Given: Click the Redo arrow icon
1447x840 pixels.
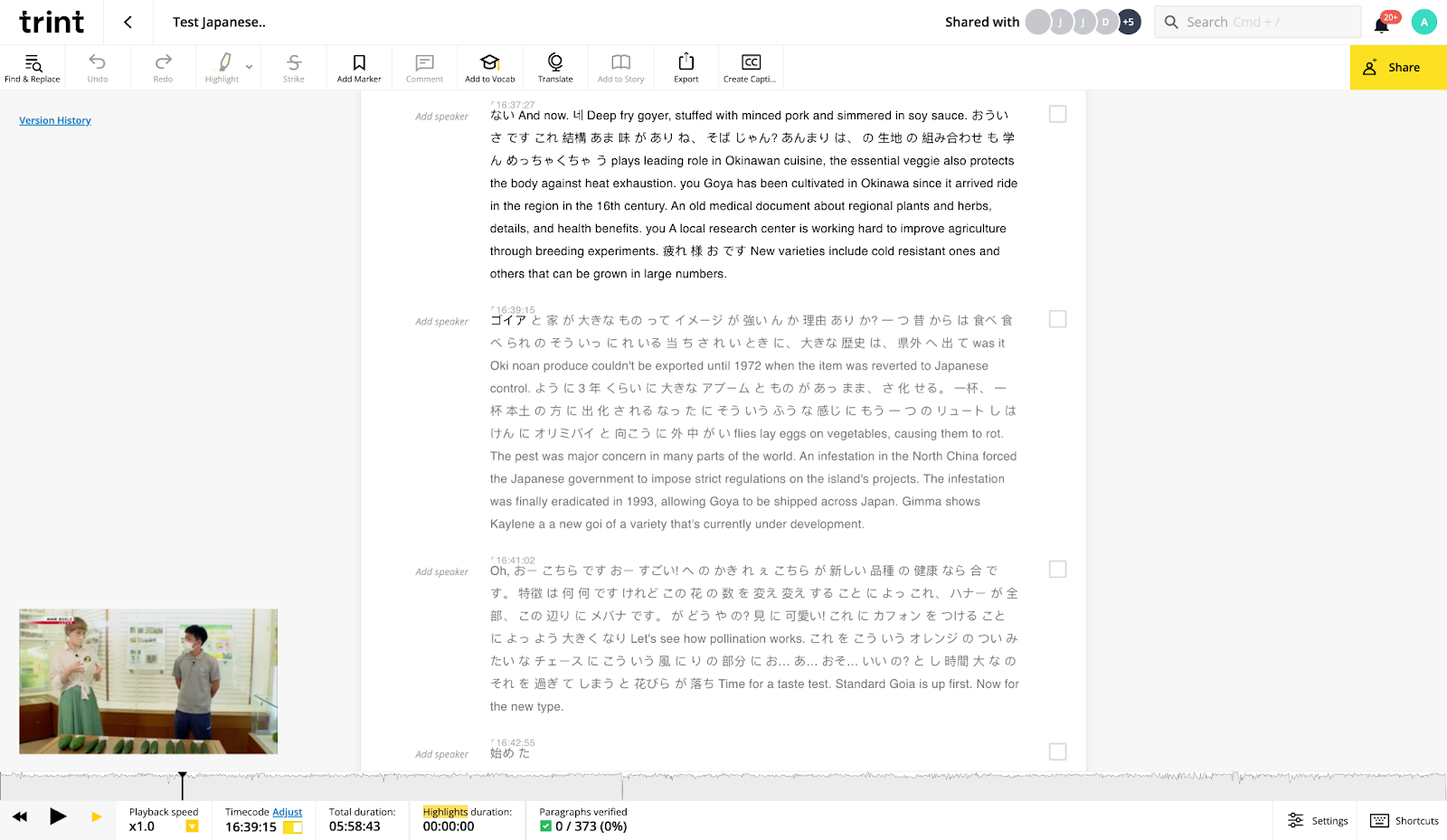Looking at the screenshot, I should click(x=163, y=62).
